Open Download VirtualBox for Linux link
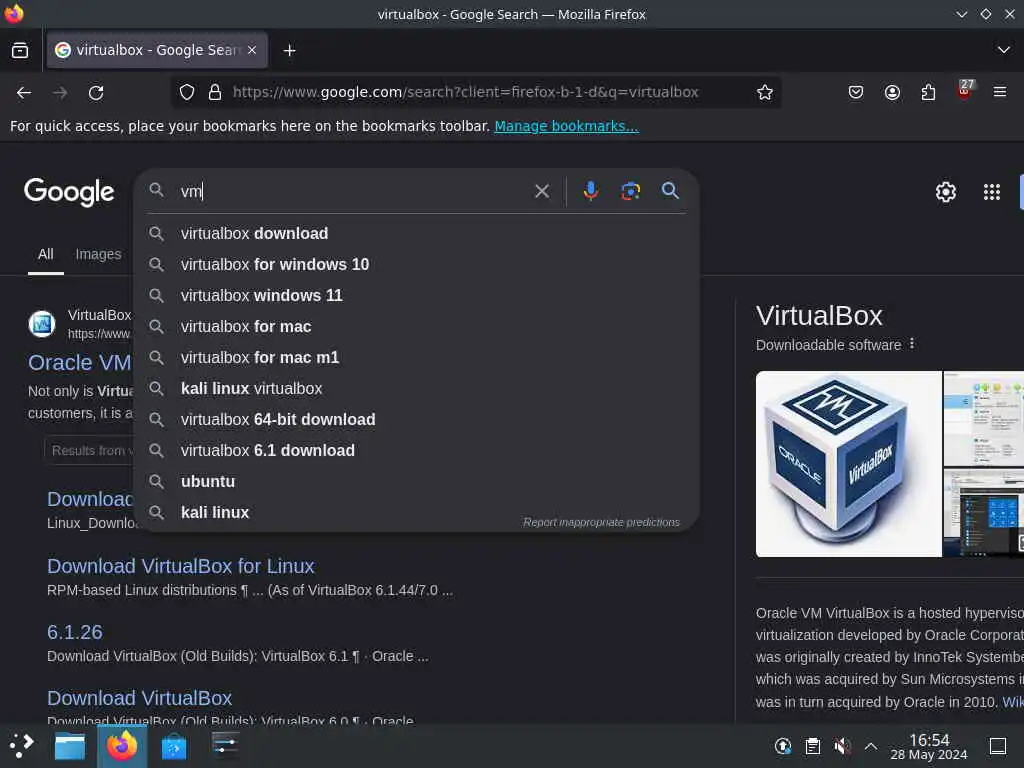The image size is (1024, 768). click(181, 566)
